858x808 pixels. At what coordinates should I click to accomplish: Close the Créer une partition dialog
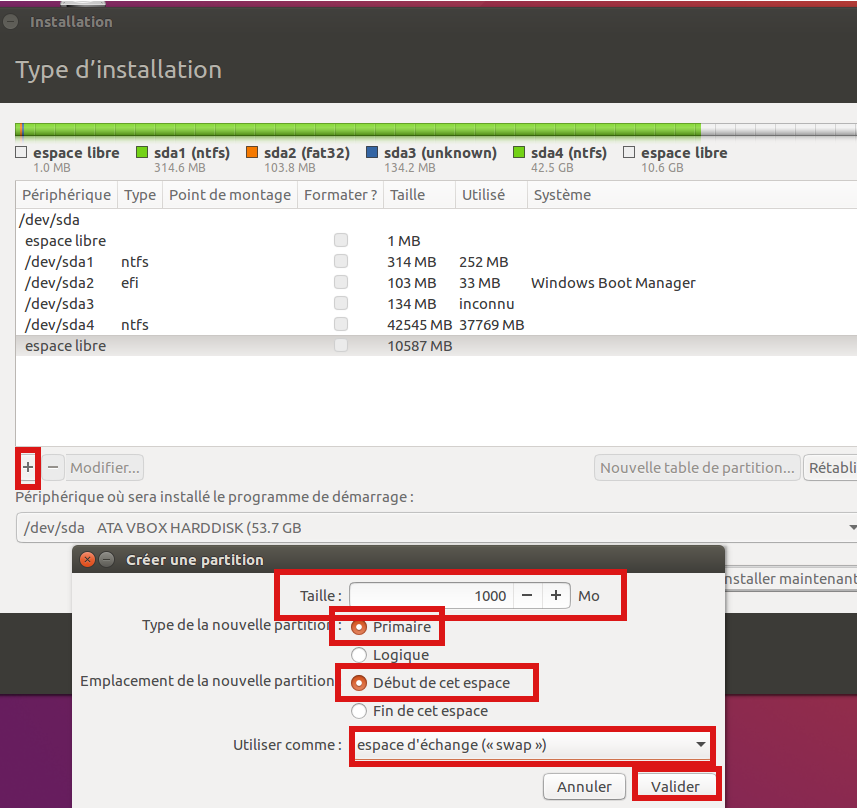pyautogui.click(x=87, y=560)
